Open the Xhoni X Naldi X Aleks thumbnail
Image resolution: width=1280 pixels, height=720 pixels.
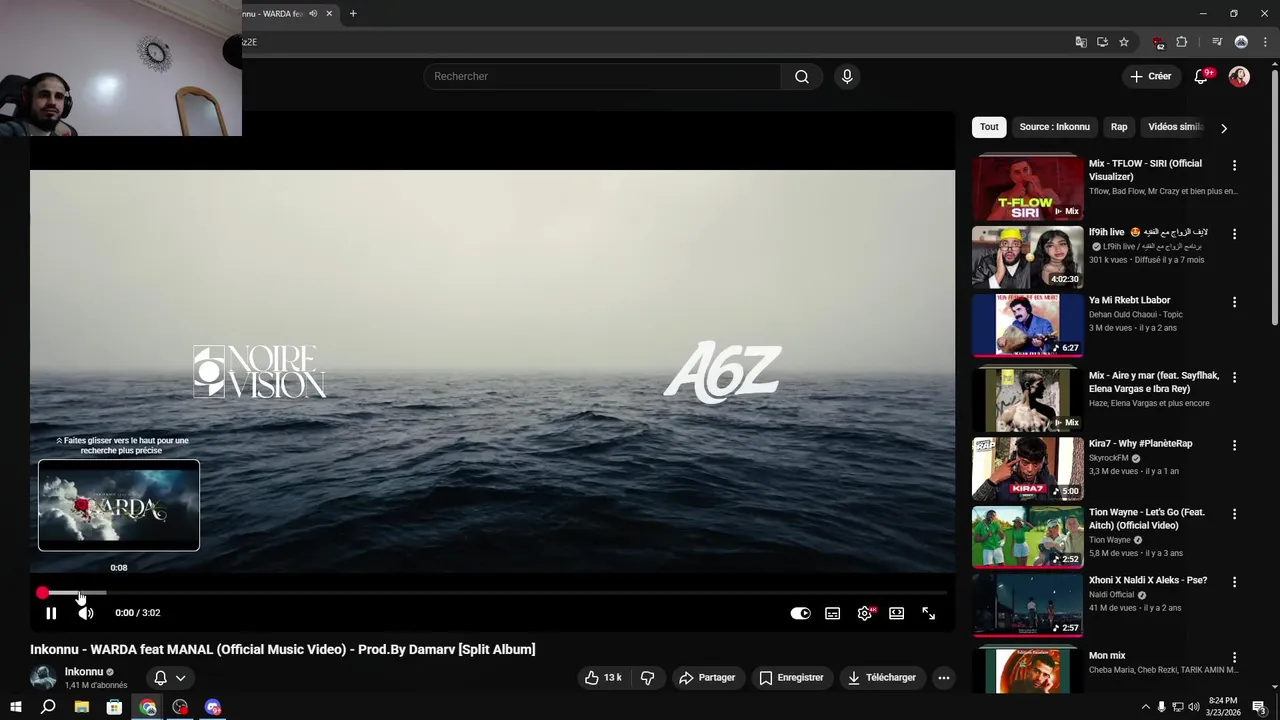[x=1028, y=604]
